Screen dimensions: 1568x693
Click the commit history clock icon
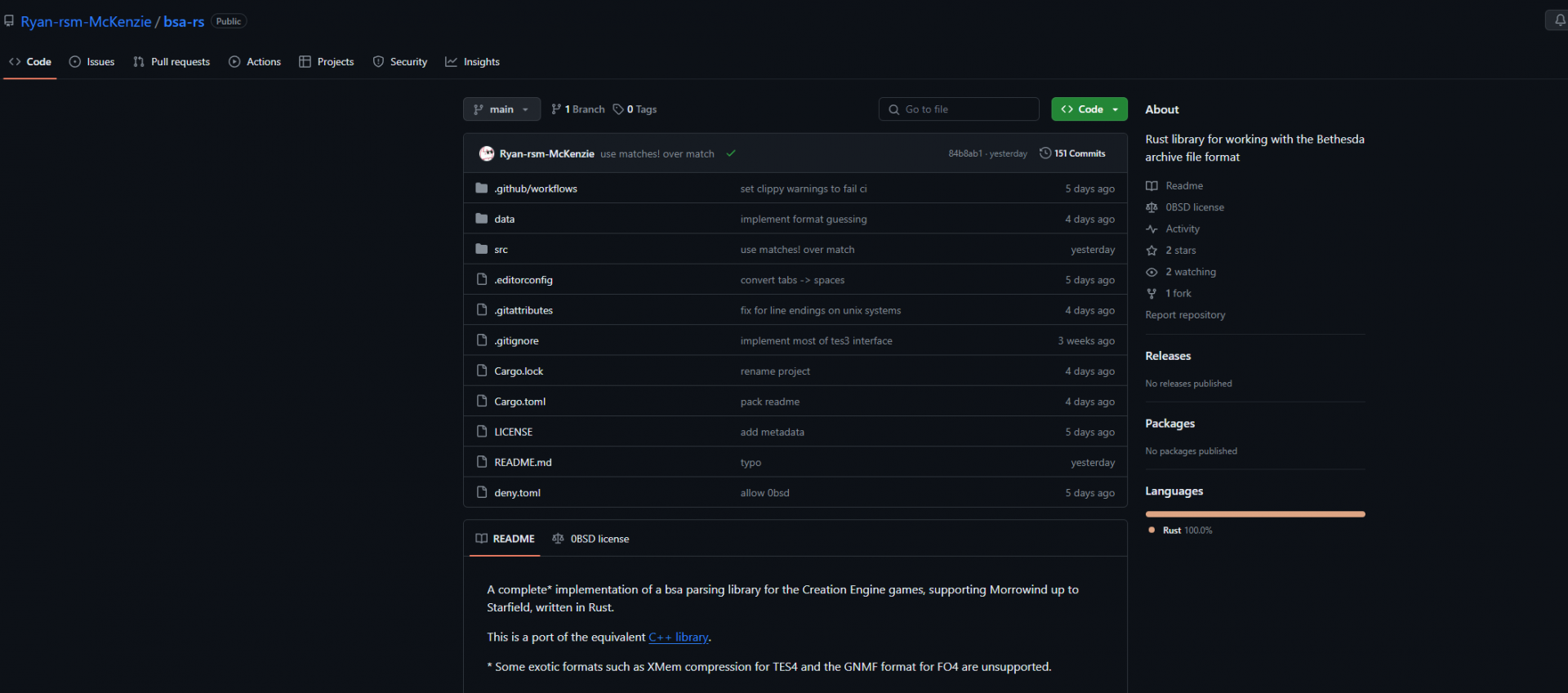(1045, 153)
